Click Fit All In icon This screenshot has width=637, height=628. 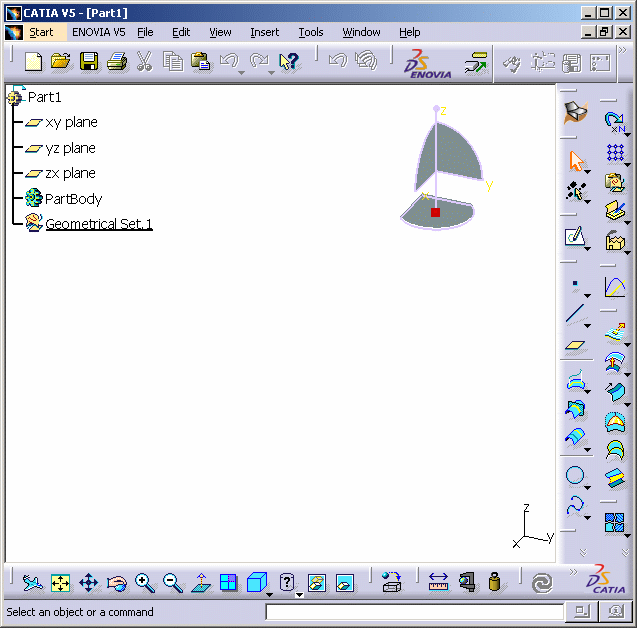61,583
